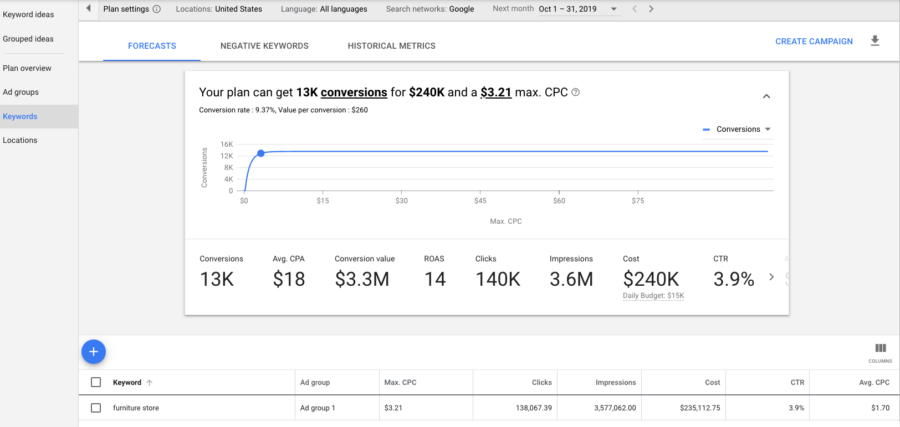Click the underlined conversions link in headline

pyautogui.click(x=354, y=92)
